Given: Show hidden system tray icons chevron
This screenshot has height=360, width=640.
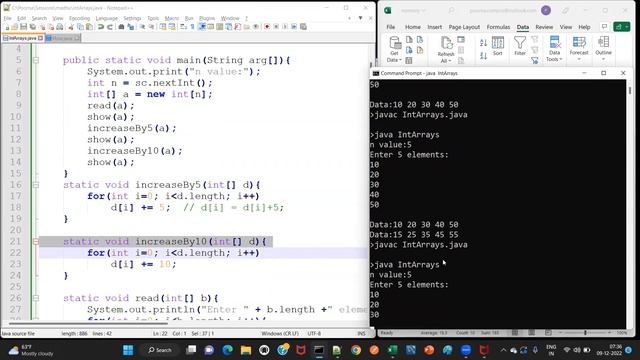Looking at the screenshot, I should (x=503, y=350).
